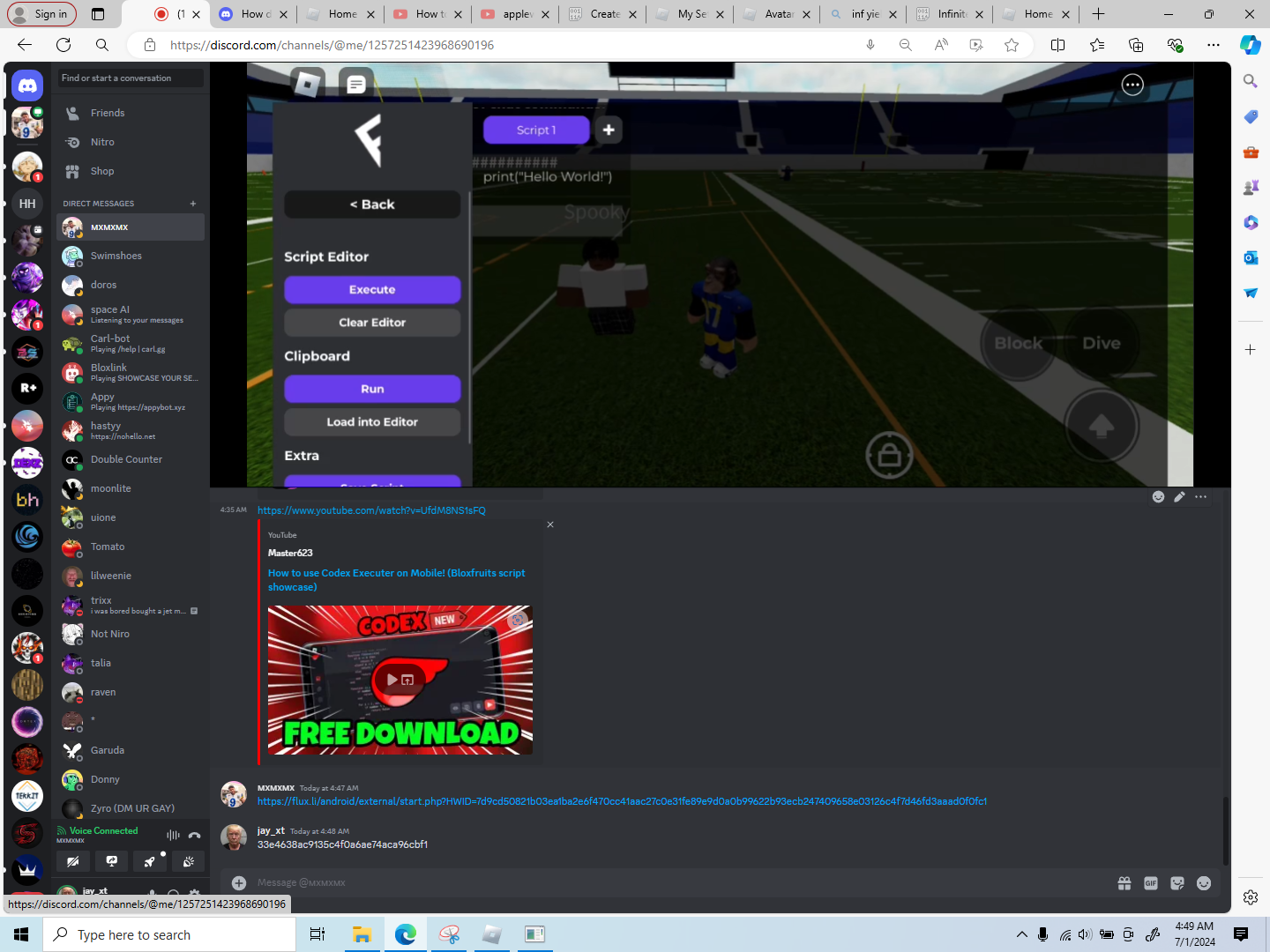
Task: Open Windows notification center
Action: (x=1241, y=934)
